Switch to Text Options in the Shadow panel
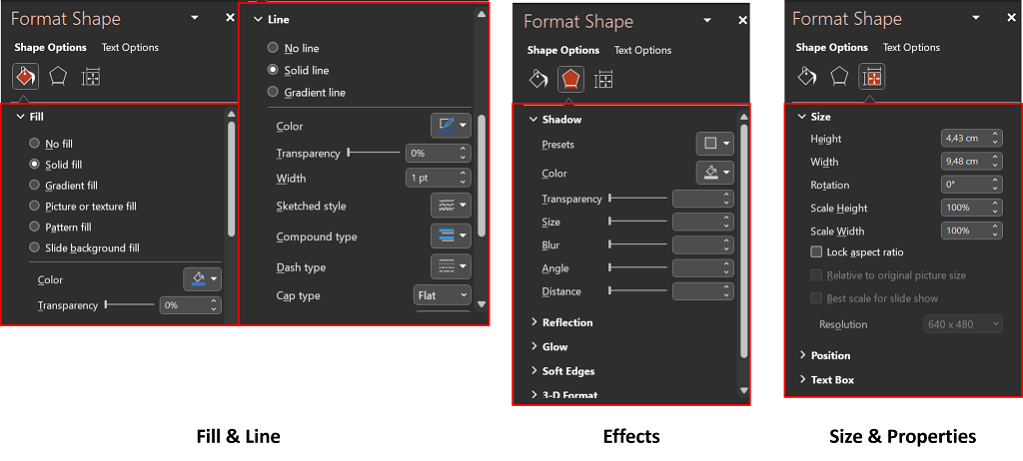This screenshot has width=1023, height=461. 643,50
